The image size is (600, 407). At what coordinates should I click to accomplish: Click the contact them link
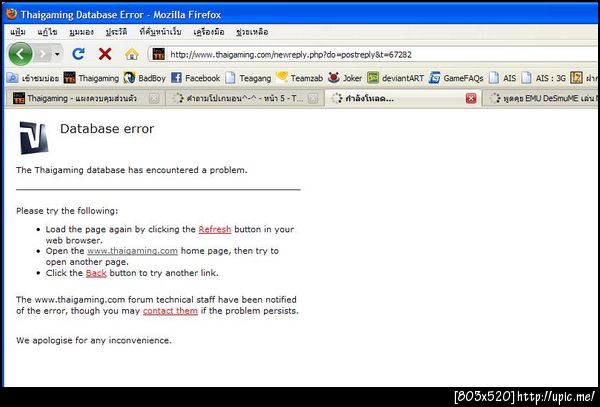170,311
